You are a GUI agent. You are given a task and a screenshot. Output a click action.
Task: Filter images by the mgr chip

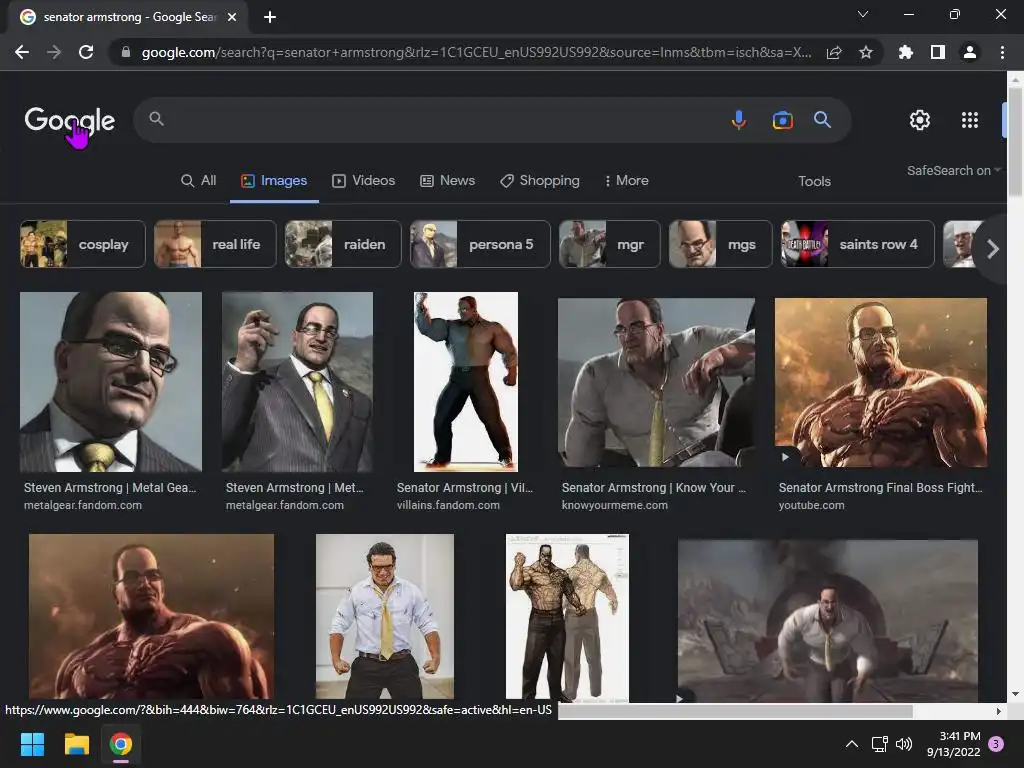(609, 244)
